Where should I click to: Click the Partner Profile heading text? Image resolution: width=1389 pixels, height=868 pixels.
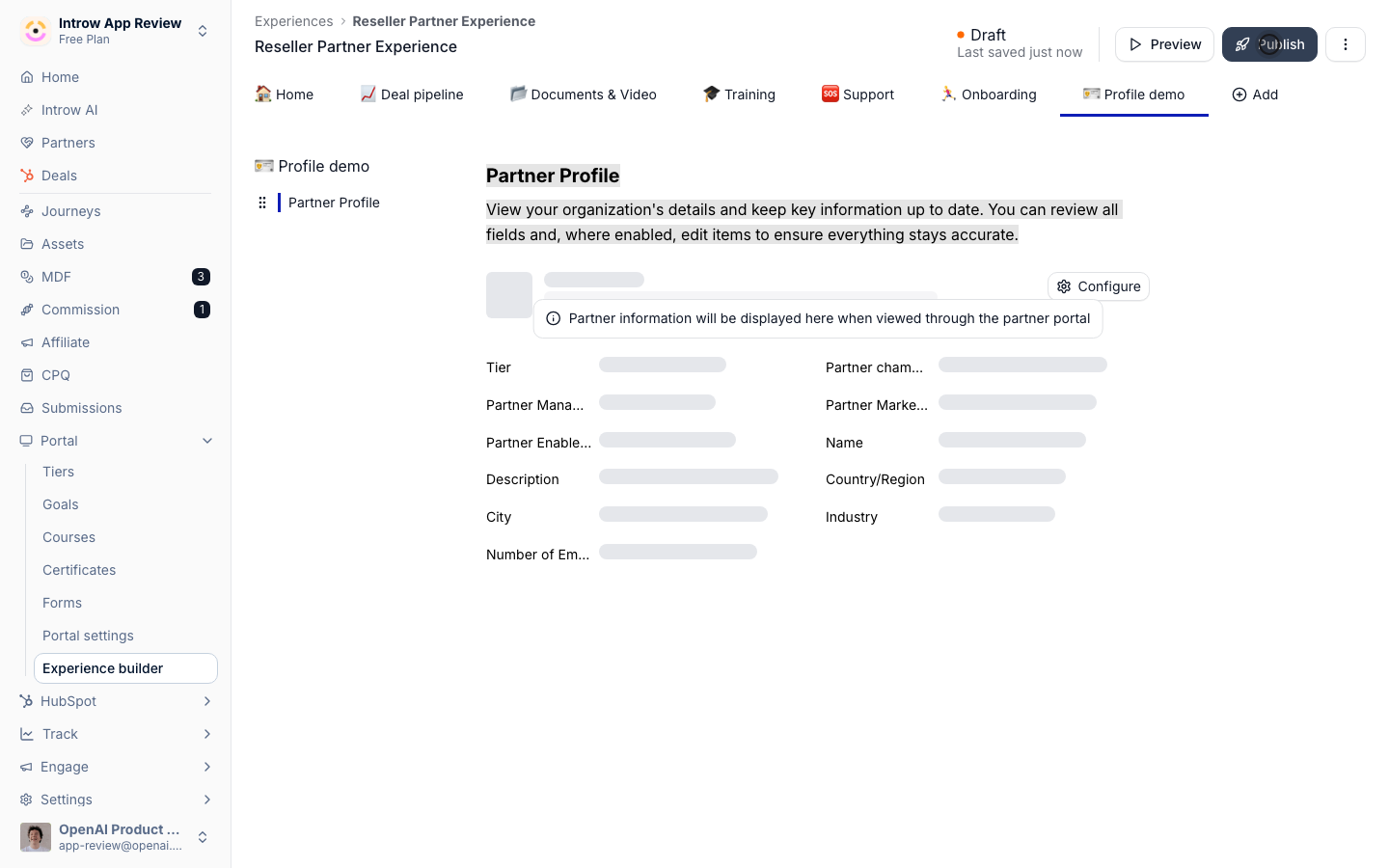(x=553, y=176)
